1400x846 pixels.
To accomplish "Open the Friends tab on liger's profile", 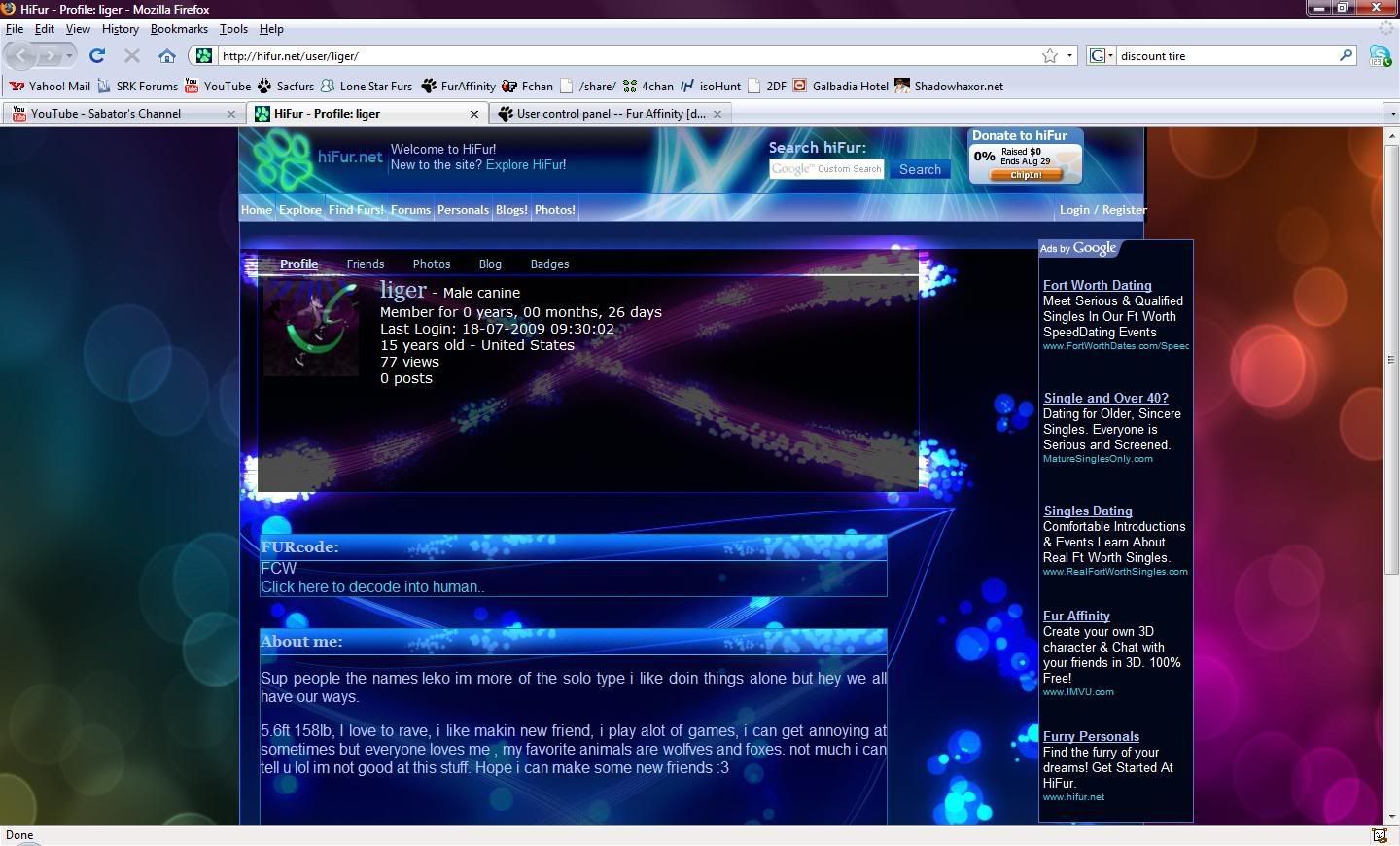I will (x=366, y=264).
